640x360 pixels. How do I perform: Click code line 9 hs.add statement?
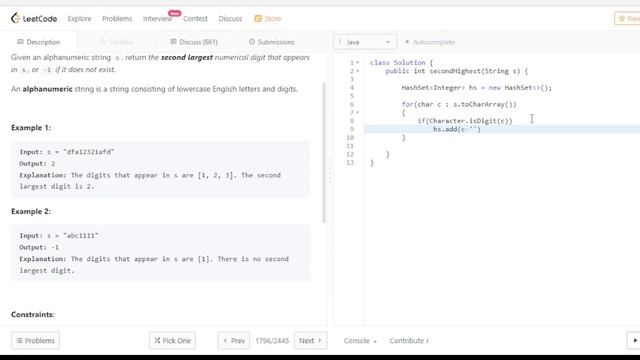tap(457, 129)
